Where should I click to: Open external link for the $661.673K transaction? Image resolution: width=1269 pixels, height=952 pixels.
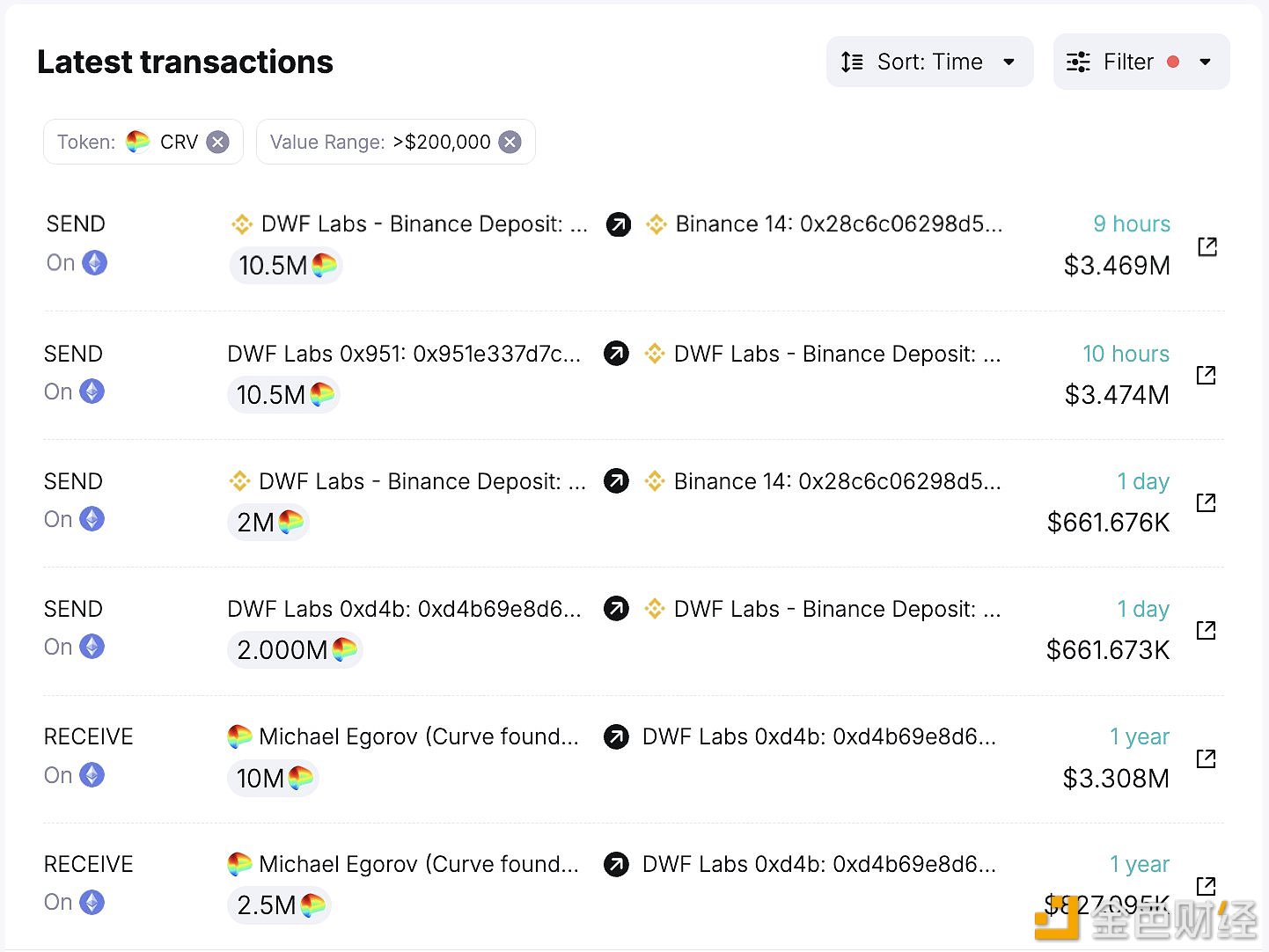pyautogui.click(x=1207, y=630)
